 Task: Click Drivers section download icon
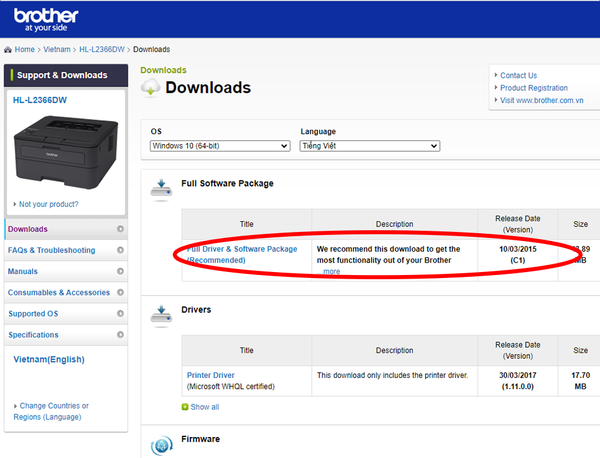tap(161, 316)
